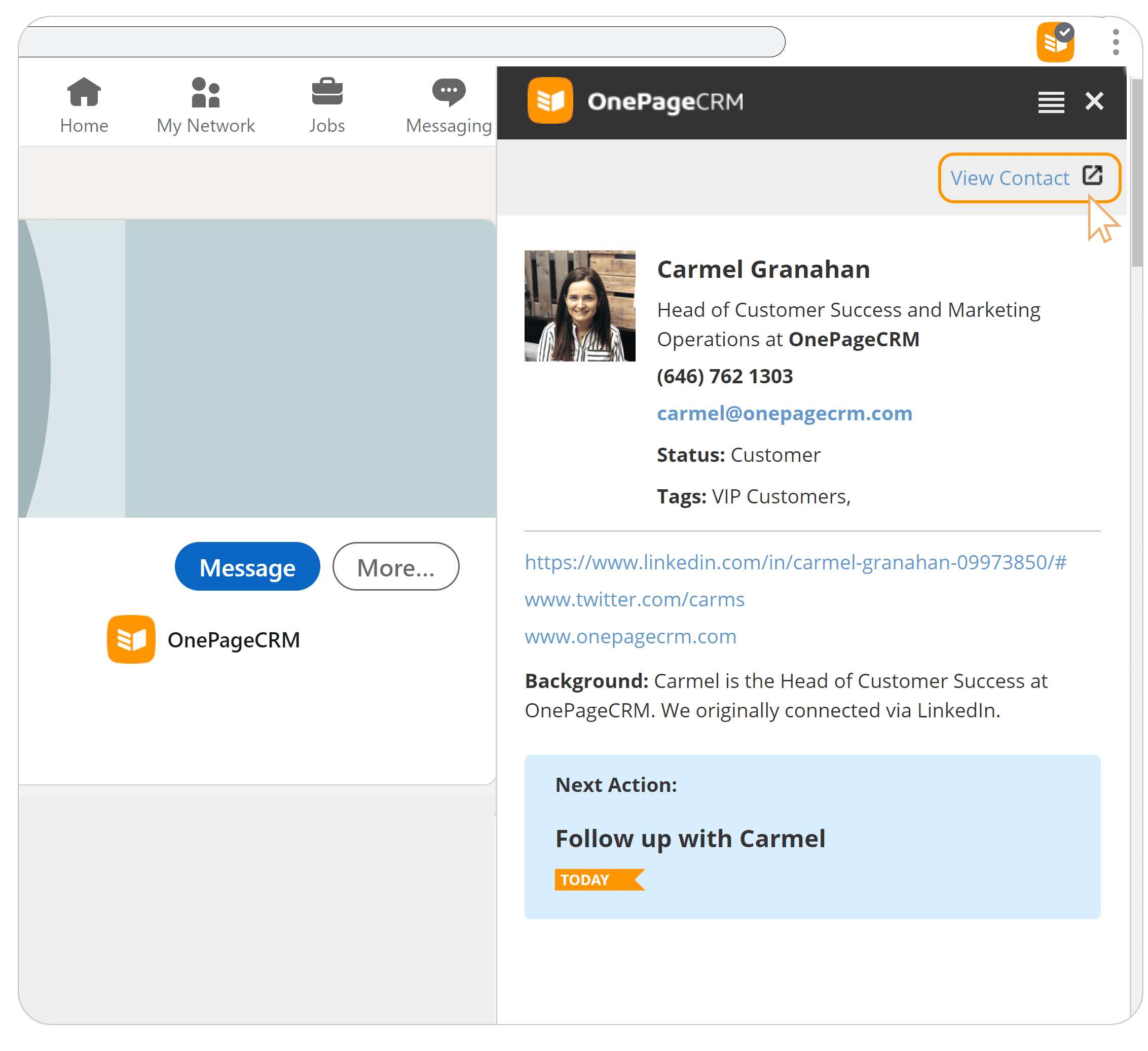This screenshot has width=1148, height=1051.
Task: Click the OnePageCRM company name on profile
Action: tap(234, 640)
